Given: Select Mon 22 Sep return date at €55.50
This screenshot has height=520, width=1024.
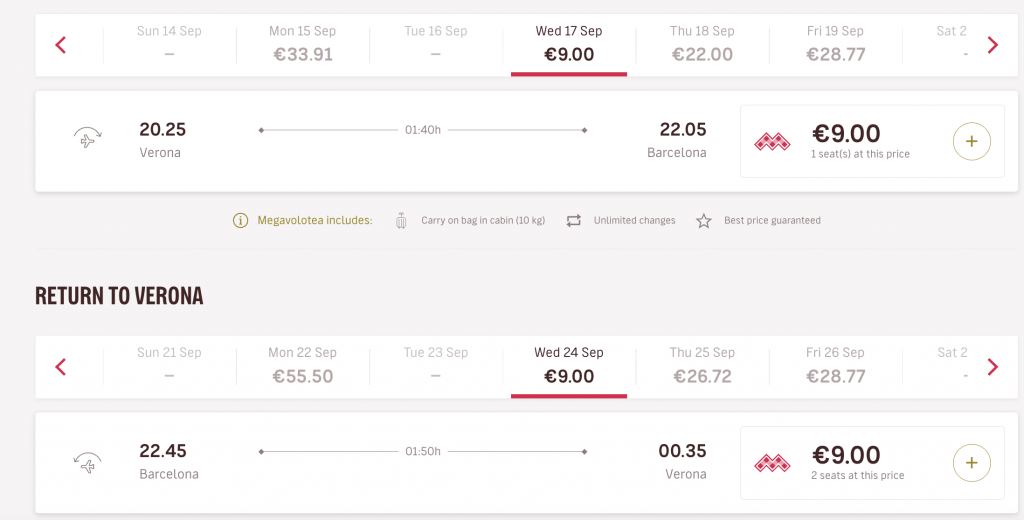Looking at the screenshot, I should point(302,366).
